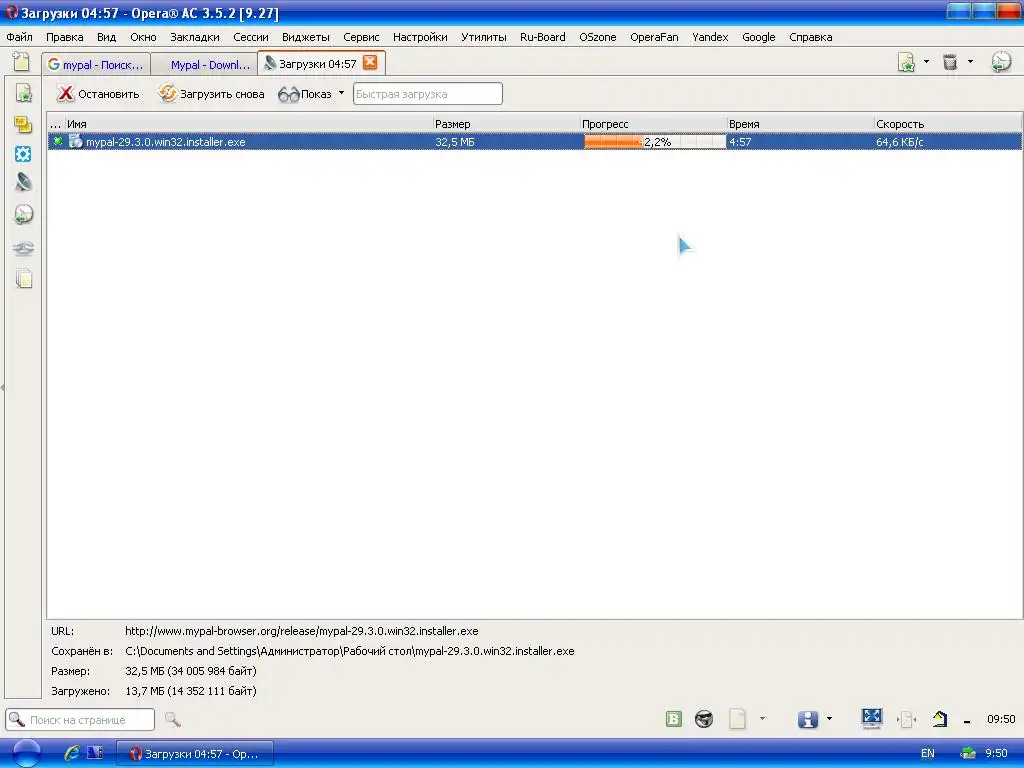This screenshot has width=1024, height=768.
Task: Click the Быстрая загрузка input field
Action: pyautogui.click(x=428, y=93)
